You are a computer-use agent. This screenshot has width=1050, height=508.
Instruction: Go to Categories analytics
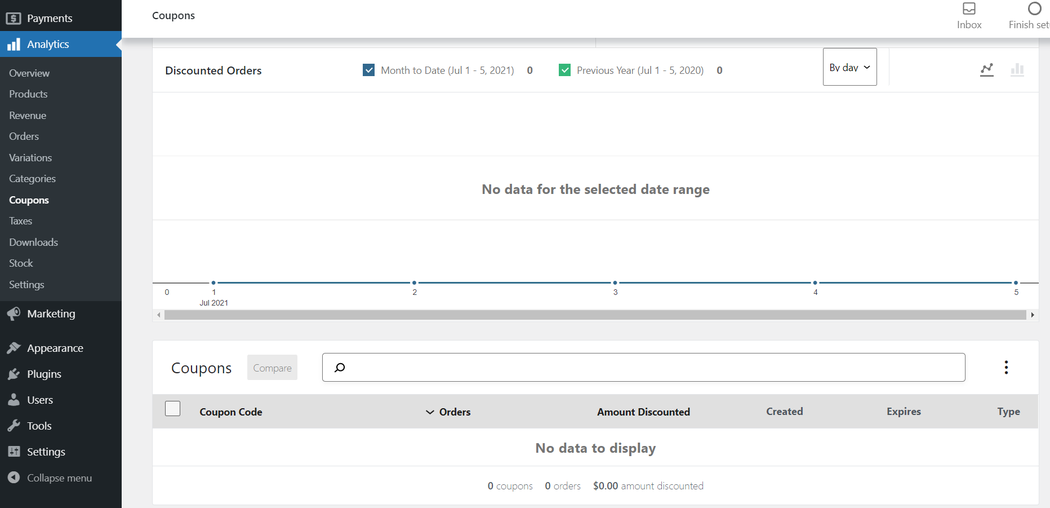[32, 179]
